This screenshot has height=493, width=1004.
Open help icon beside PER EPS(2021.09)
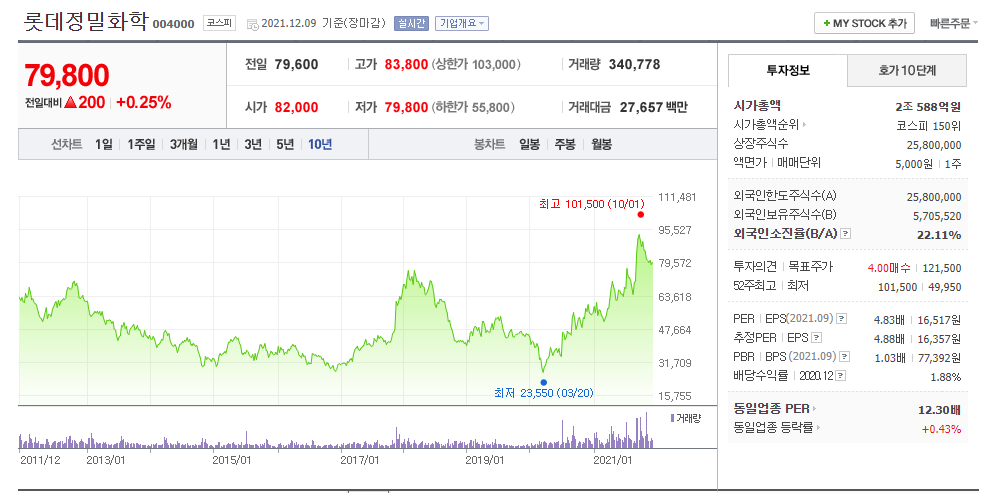(842, 318)
